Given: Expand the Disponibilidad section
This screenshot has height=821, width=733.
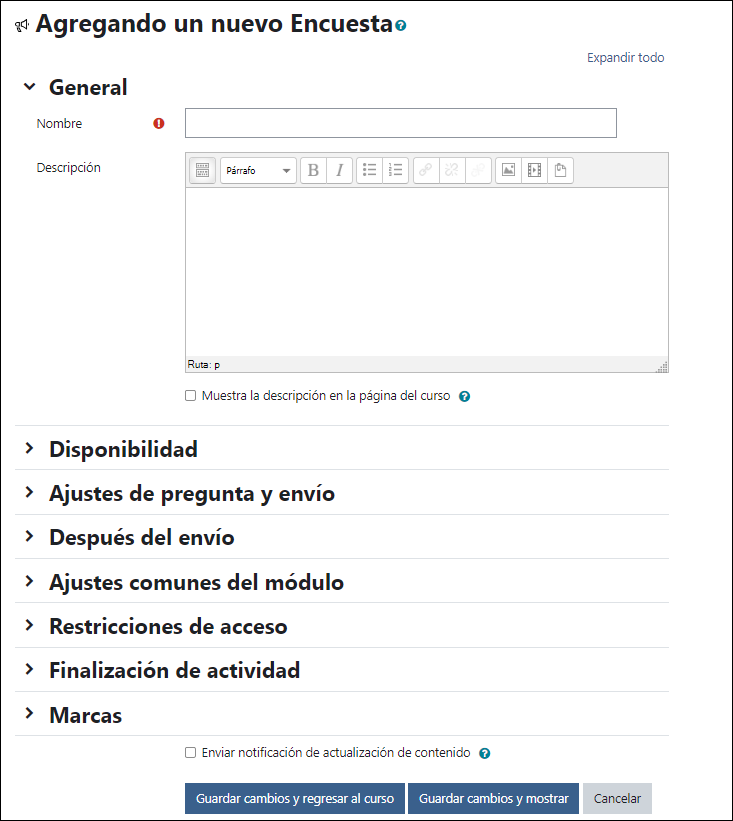Looking at the screenshot, I should pos(30,448).
